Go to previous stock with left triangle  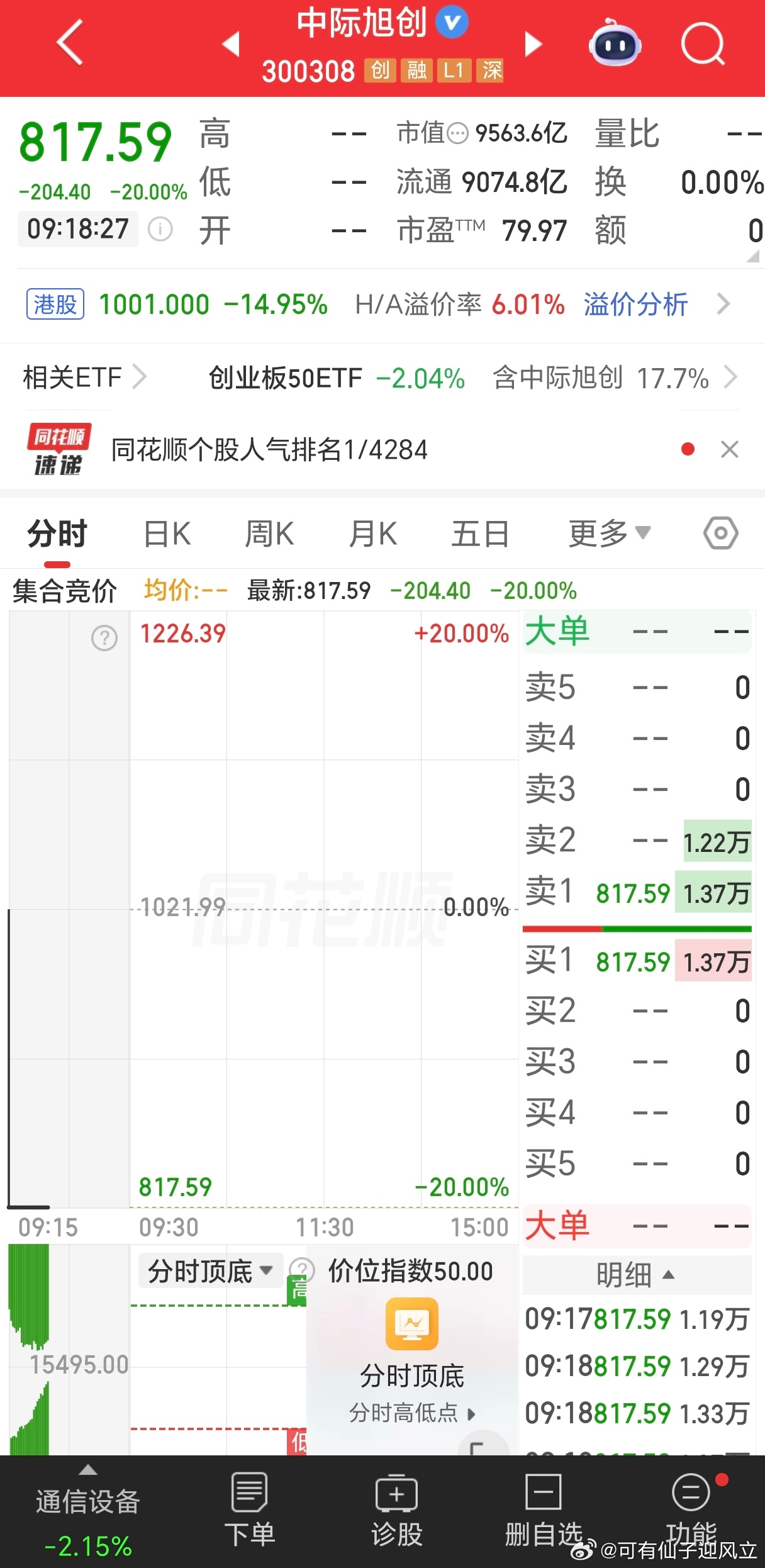coord(232,44)
